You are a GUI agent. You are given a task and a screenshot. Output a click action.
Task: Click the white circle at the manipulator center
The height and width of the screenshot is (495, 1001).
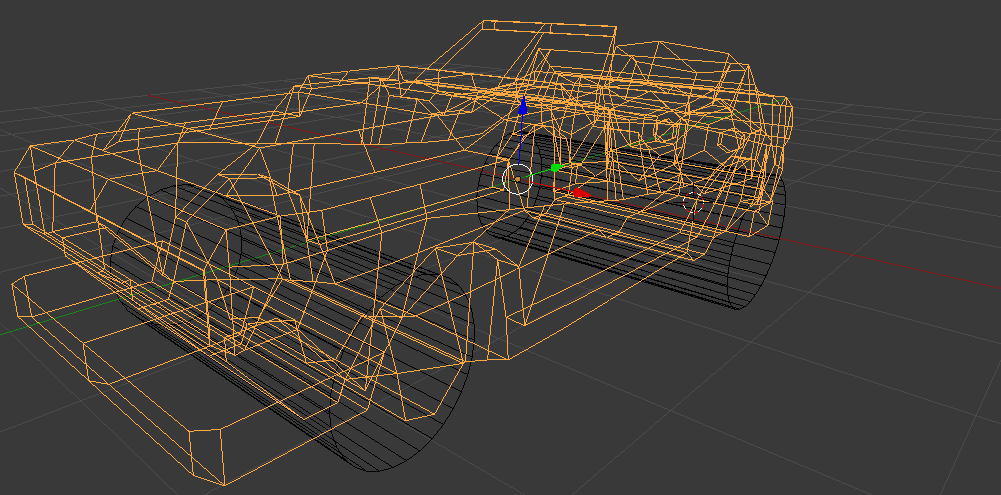click(517, 179)
